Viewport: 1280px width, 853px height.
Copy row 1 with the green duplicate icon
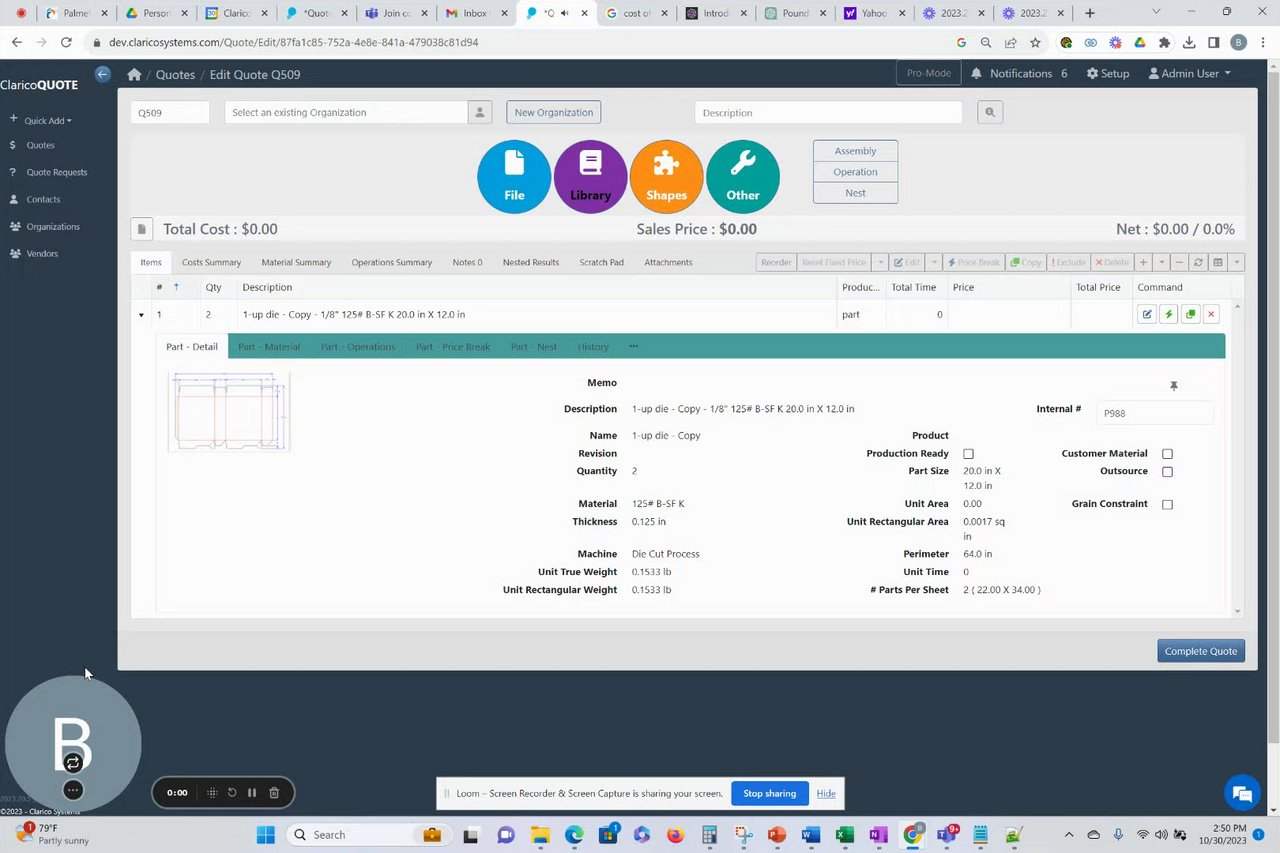pos(1190,314)
